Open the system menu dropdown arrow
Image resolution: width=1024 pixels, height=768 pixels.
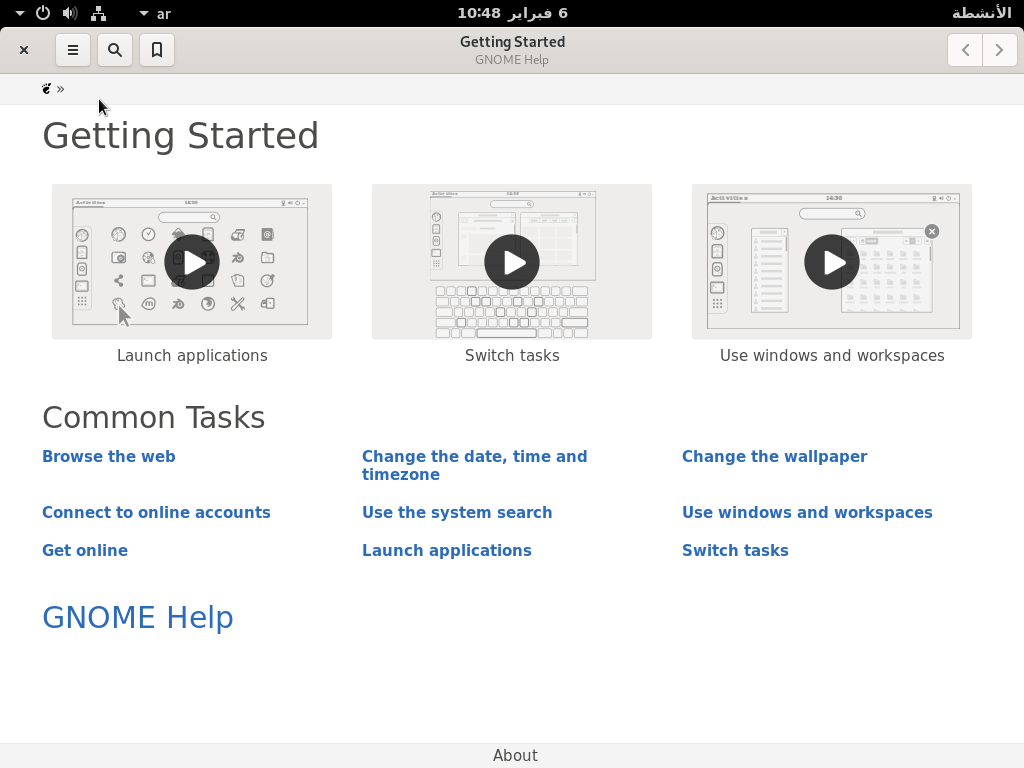coord(20,13)
